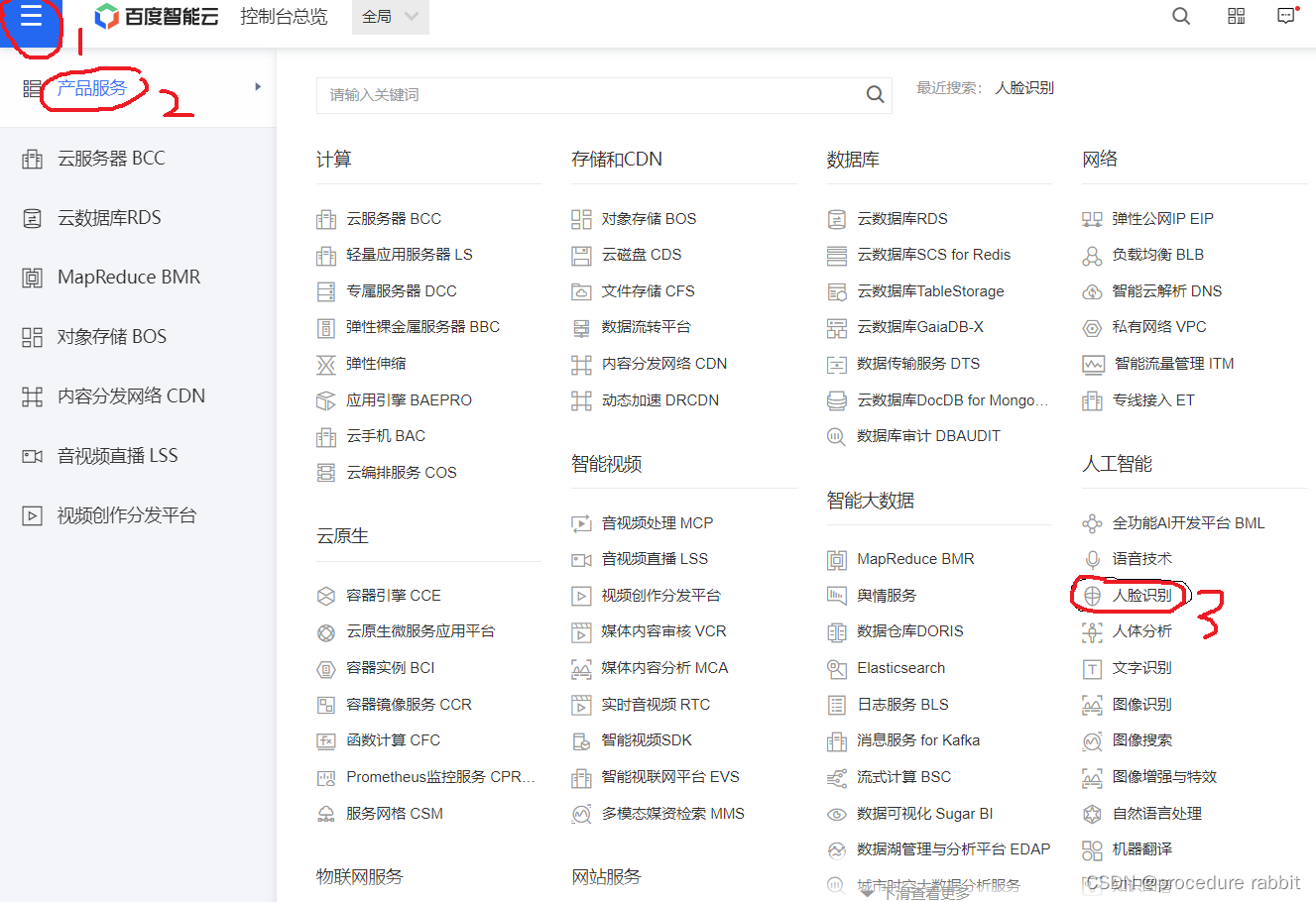Click the 内容分发网络 CDN sidebar icon

(33, 396)
